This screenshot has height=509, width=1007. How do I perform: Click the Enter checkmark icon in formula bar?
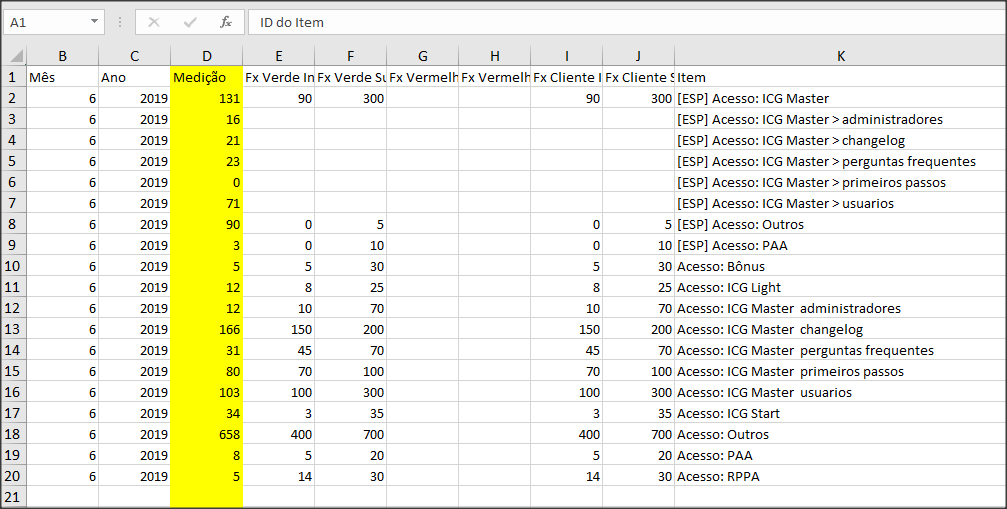coord(189,22)
